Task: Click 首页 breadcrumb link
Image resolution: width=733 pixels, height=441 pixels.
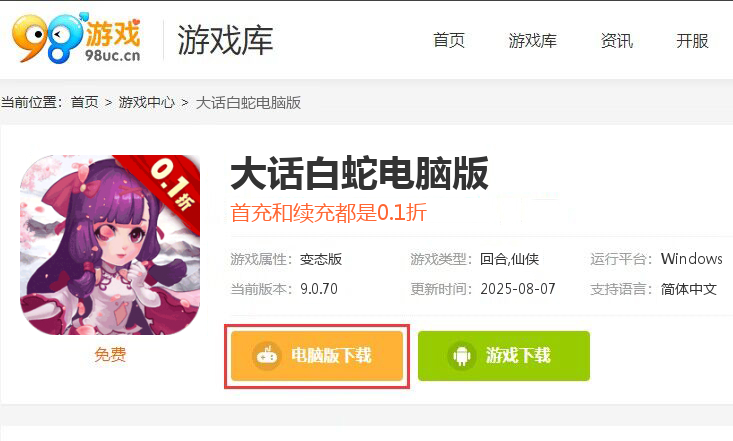Action: (85, 102)
